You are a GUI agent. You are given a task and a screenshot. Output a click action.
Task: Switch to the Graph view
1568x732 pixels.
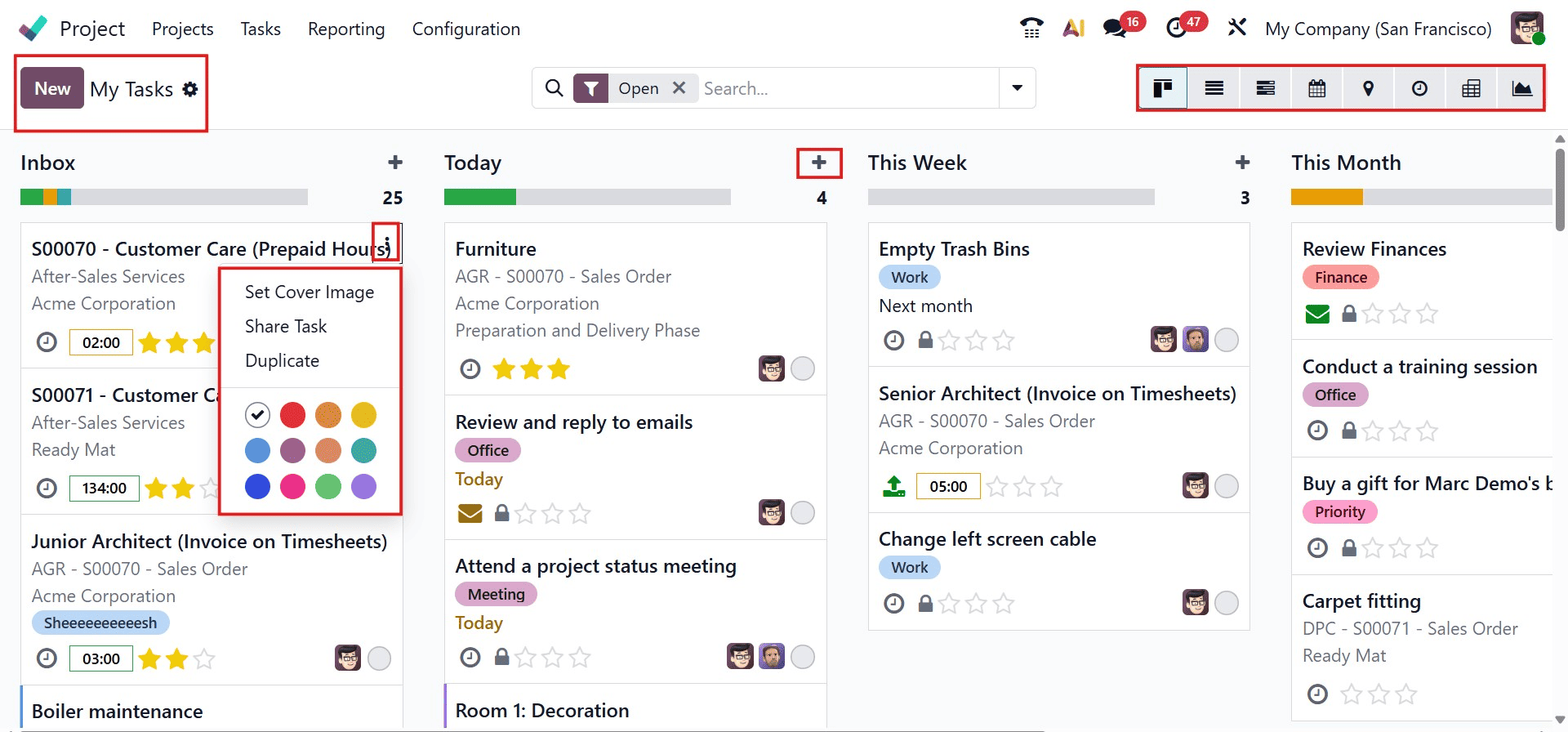click(x=1521, y=87)
